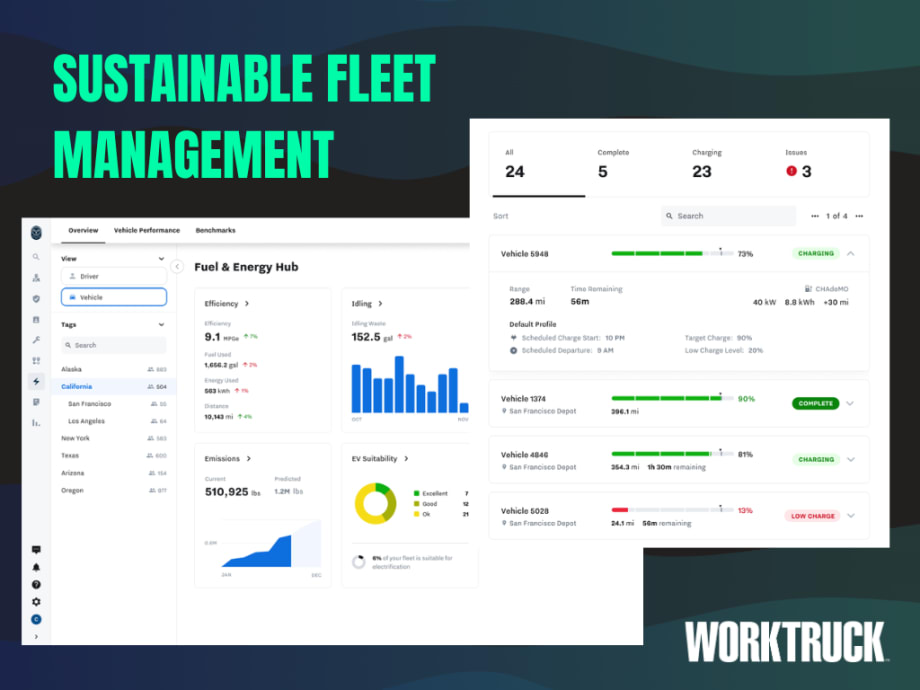Open the help question-mark icon

click(36, 584)
